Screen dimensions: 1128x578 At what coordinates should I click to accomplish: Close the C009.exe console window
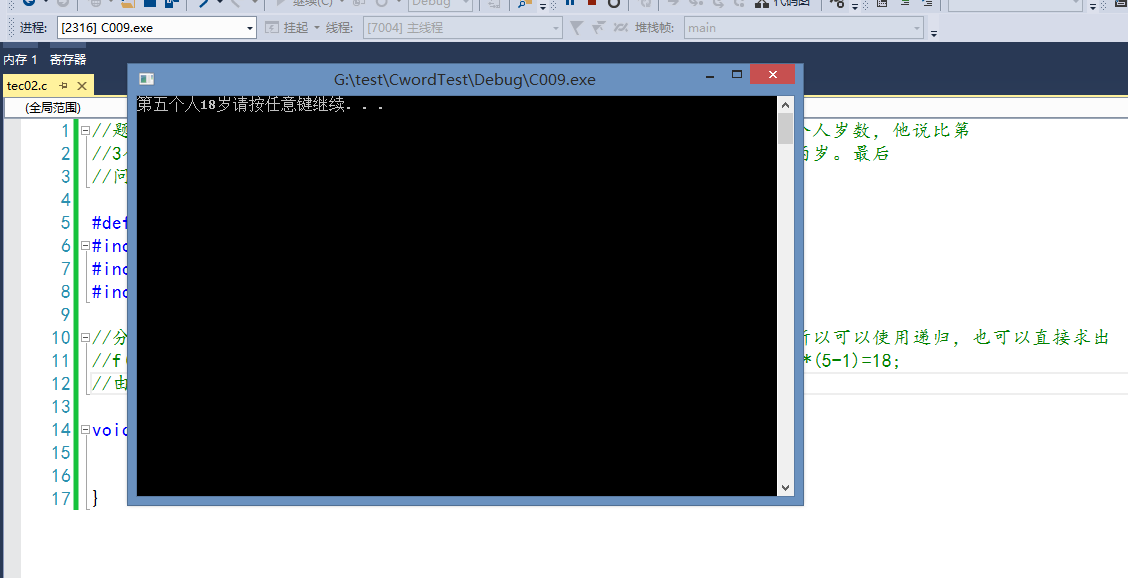click(x=773, y=74)
